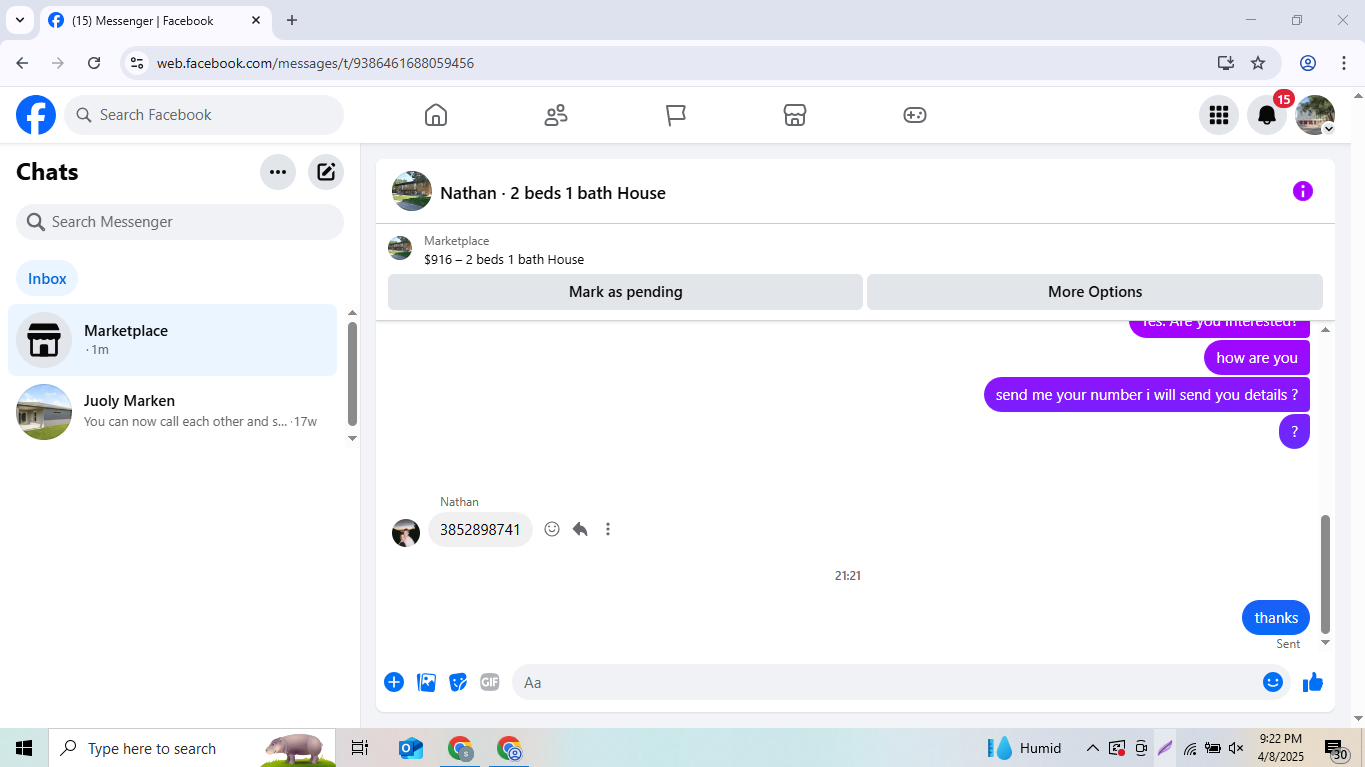
Task: Click the 'how are you' message
Action: pyautogui.click(x=1257, y=358)
